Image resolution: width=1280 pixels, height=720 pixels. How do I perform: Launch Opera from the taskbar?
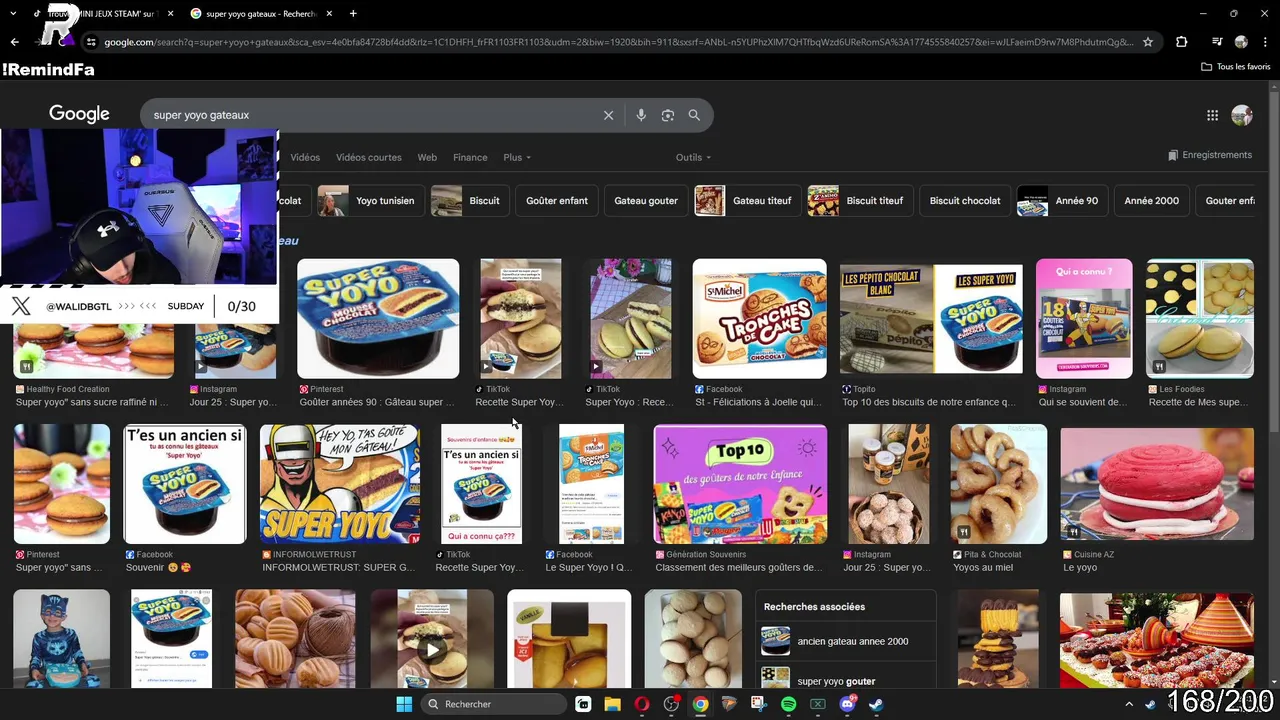(642, 704)
